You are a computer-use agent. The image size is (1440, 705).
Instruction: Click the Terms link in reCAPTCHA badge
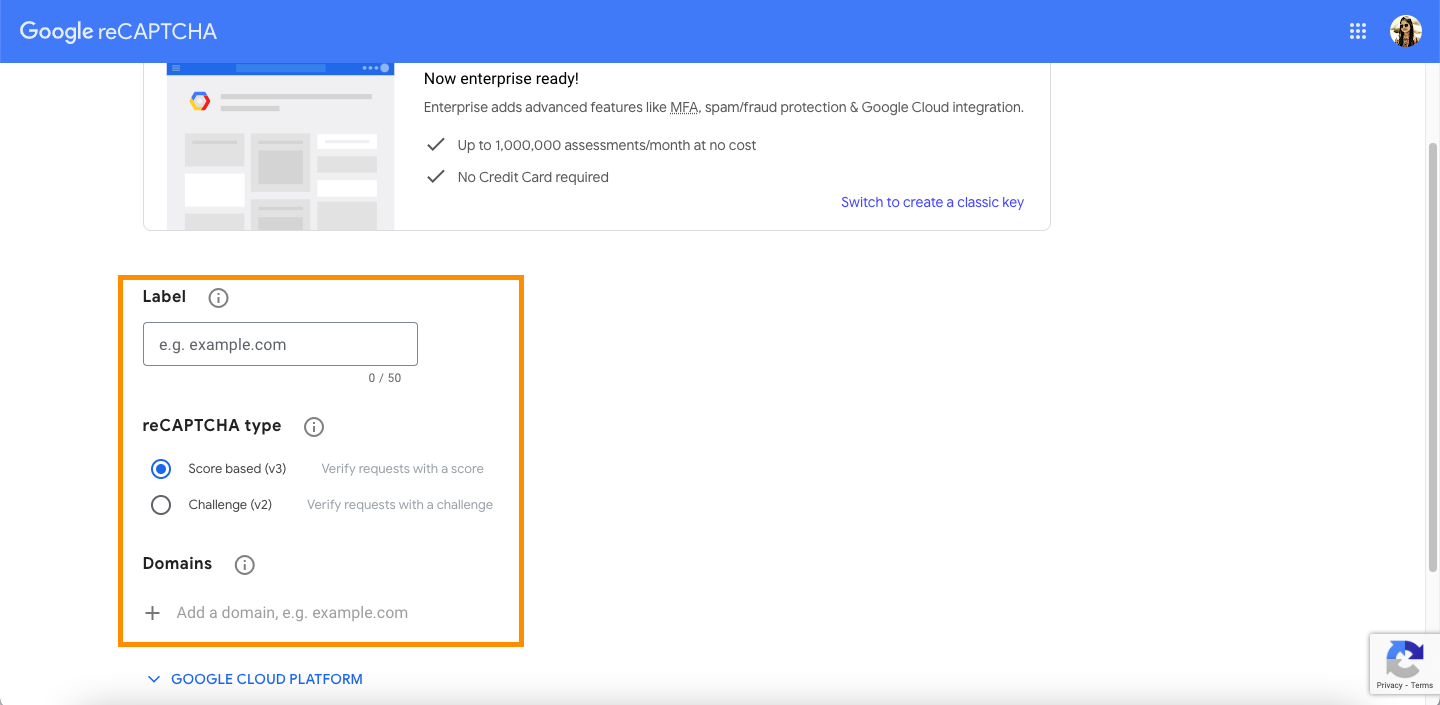click(x=1422, y=685)
